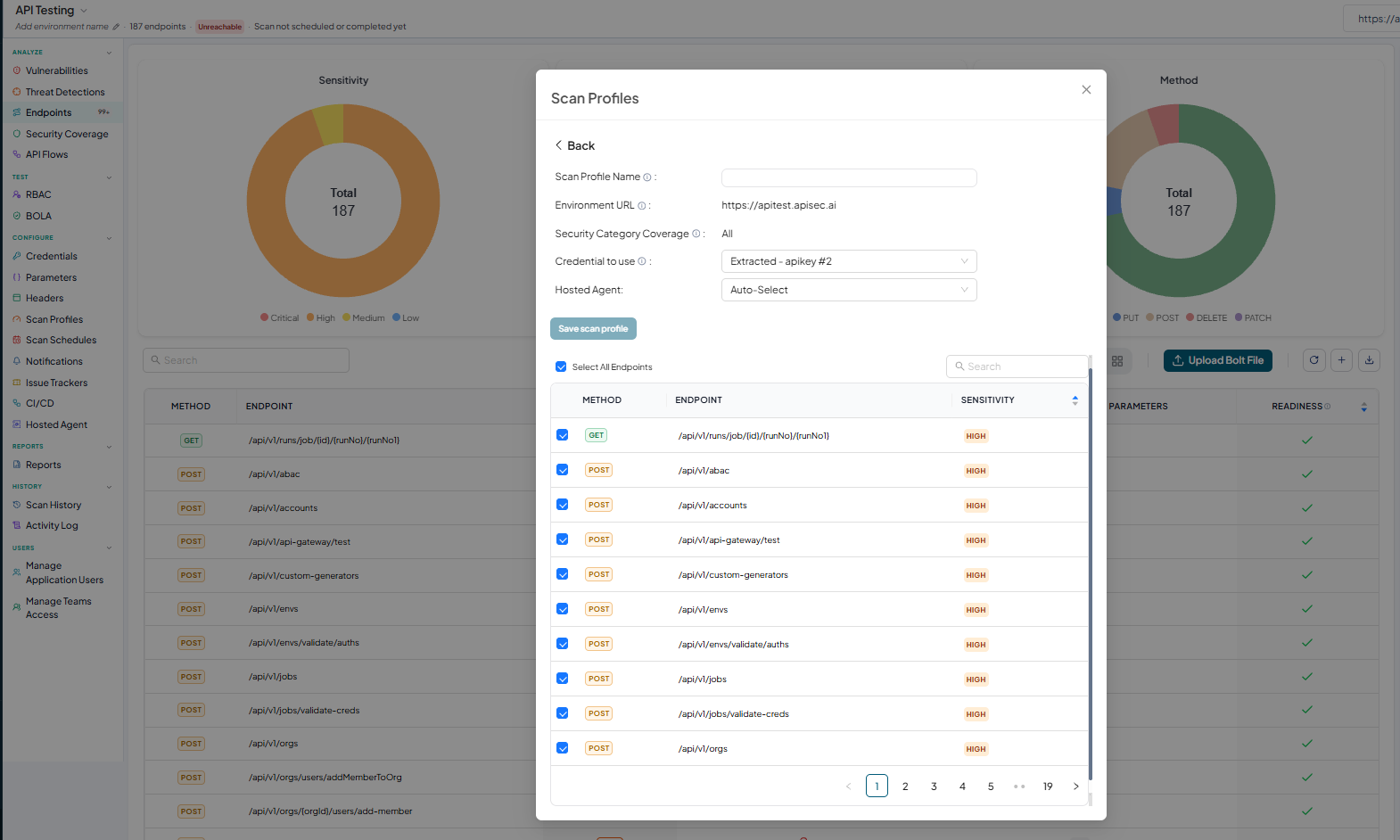
Task: Sort by Sensitivity column arrows
Action: pyautogui.click(x=1075, y=400)
